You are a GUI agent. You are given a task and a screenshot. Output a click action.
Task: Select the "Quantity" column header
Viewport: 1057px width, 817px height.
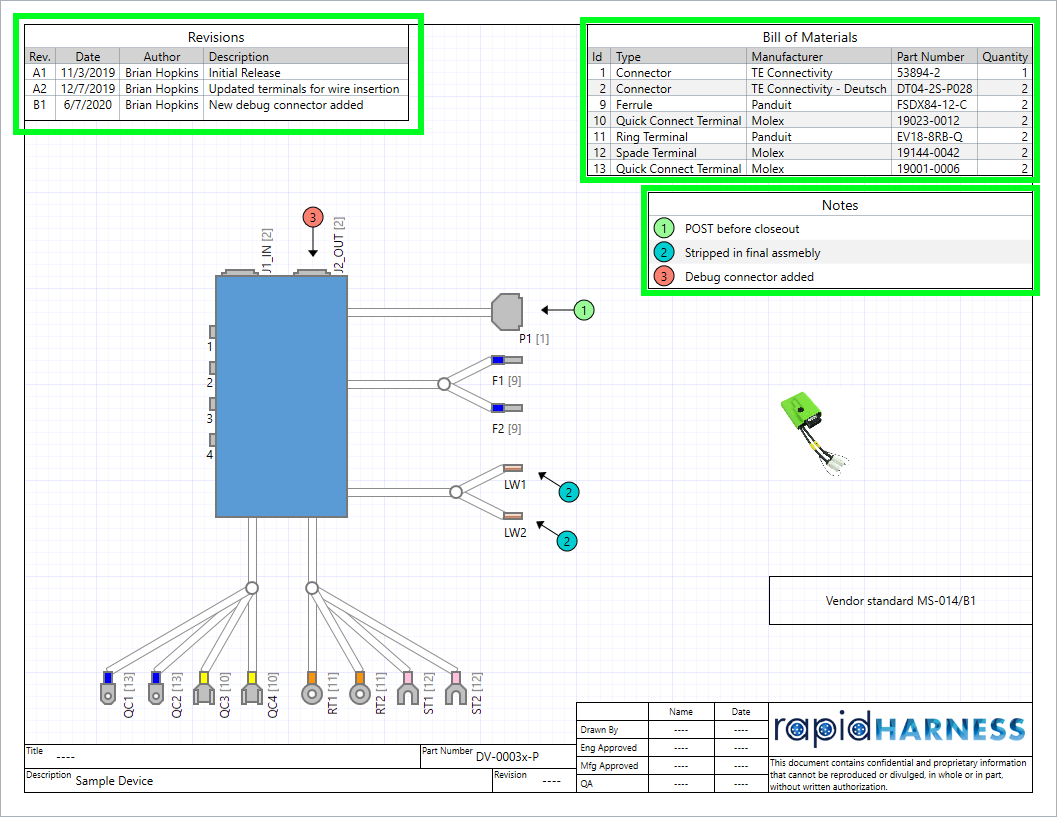tap(1004, 57)
